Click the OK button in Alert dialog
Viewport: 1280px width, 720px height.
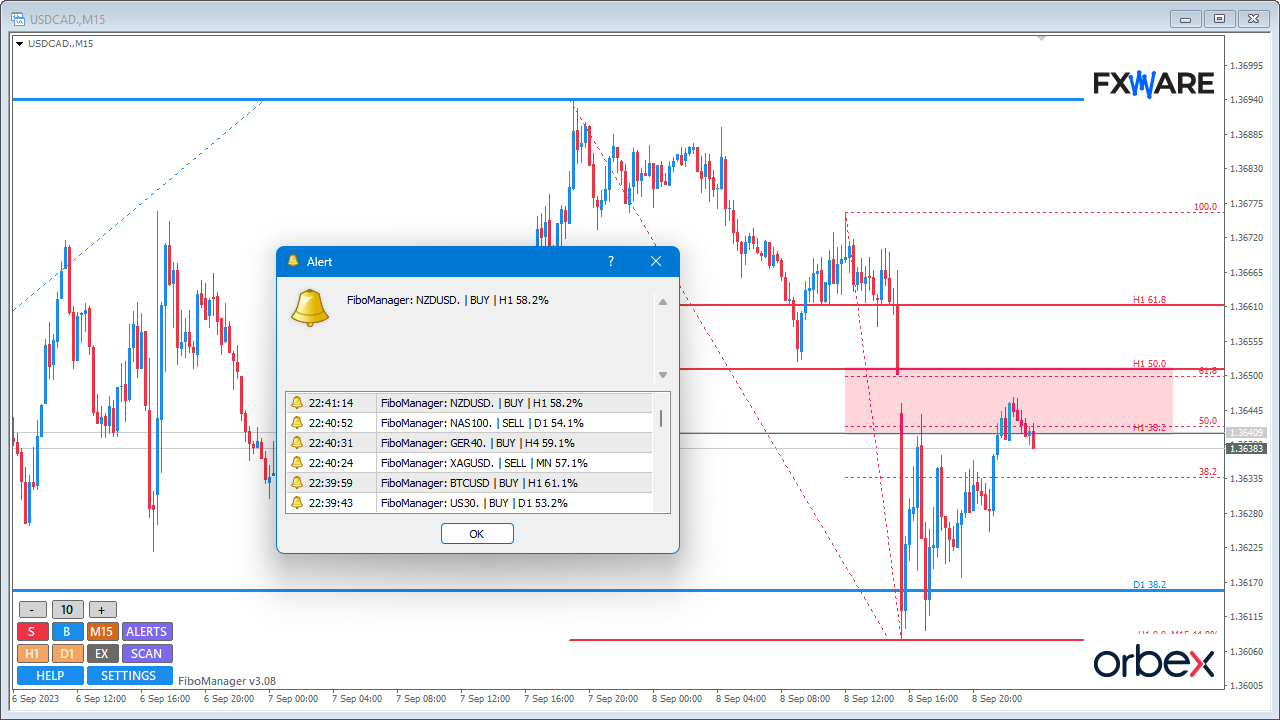click(477, 534)
